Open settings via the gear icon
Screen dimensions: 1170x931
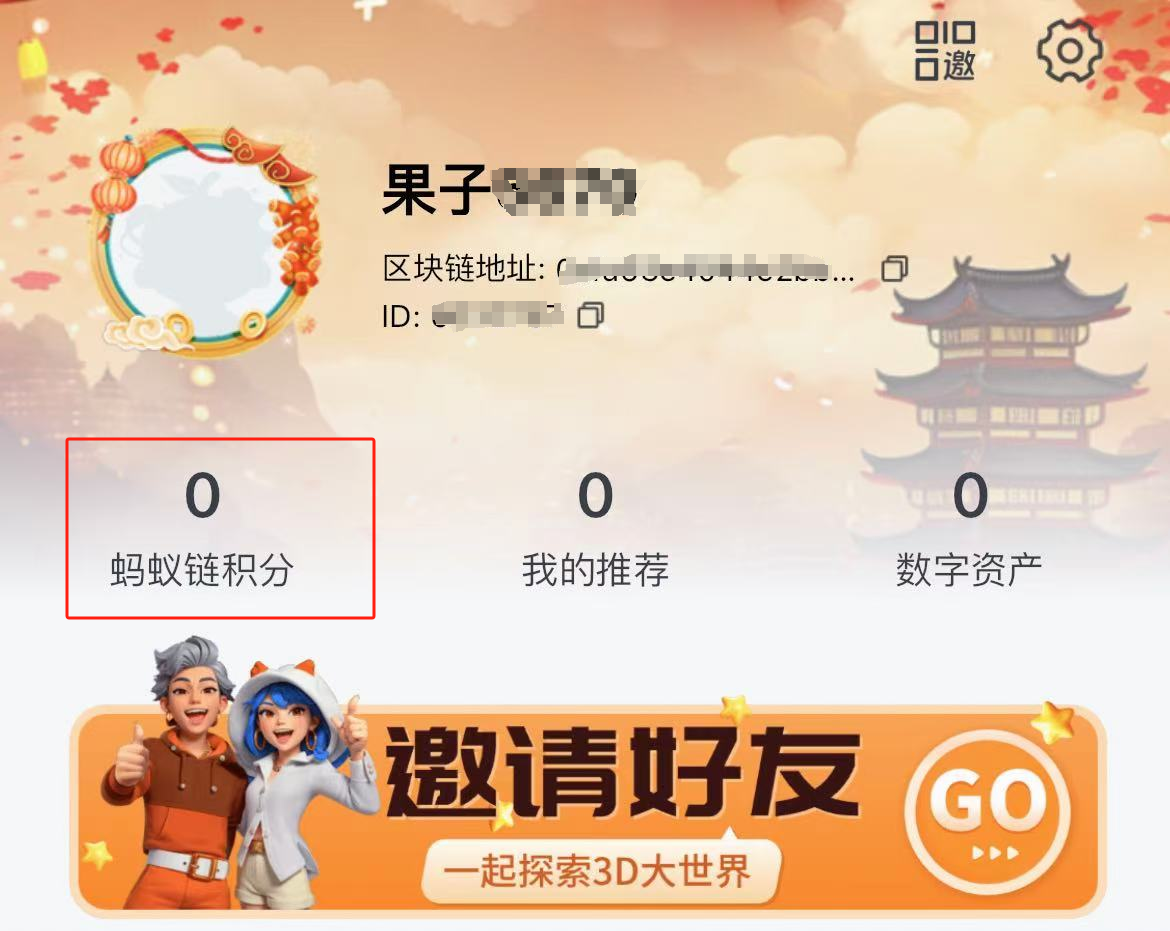[x=1069, y=51]
